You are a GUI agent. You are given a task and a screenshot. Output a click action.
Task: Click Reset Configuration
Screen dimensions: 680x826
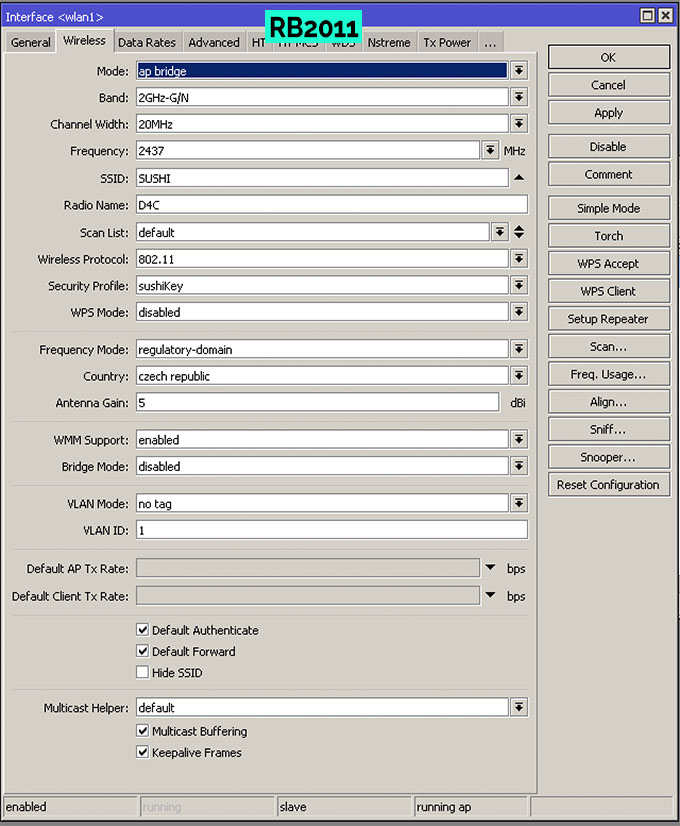(x=608, y=484)
